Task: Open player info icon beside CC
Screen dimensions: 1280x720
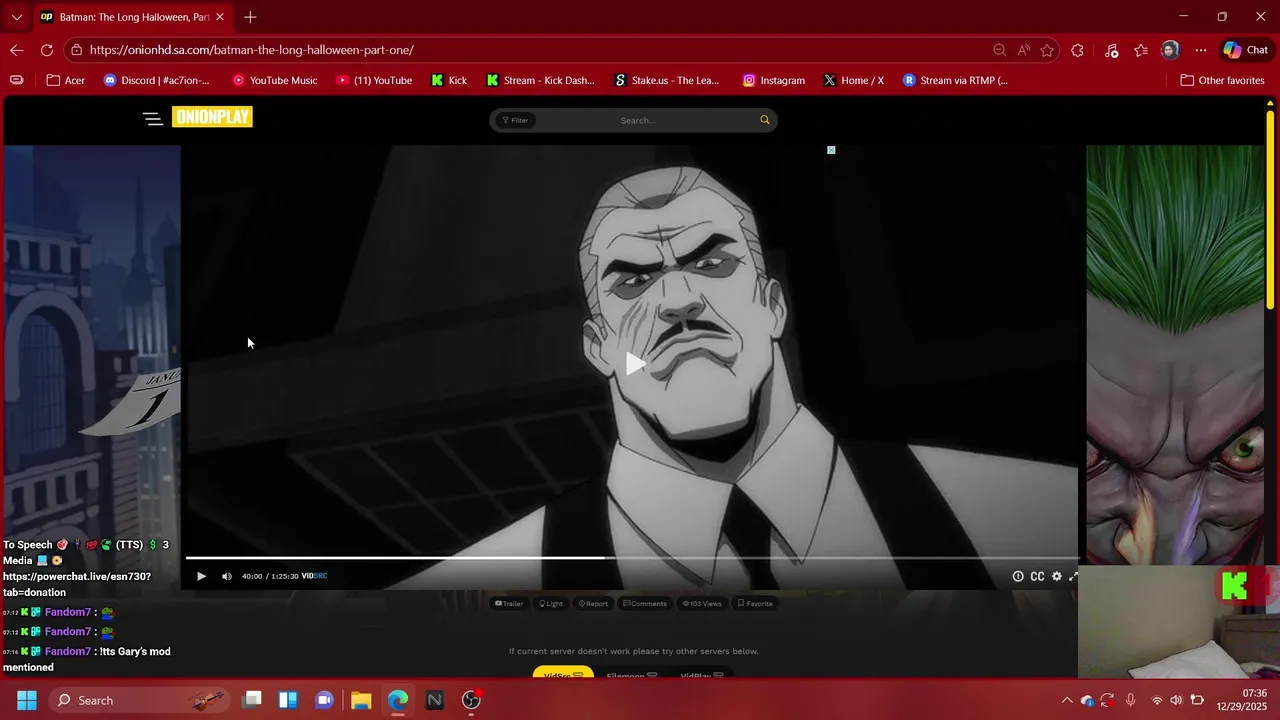Action: (x=1018, y=576)
